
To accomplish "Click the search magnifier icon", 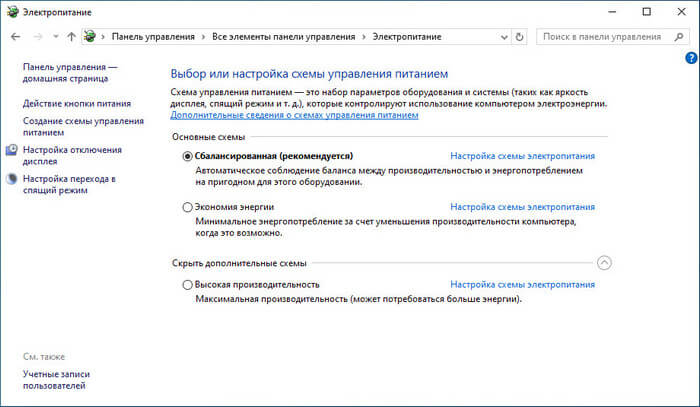I will (x=679, y=37).
